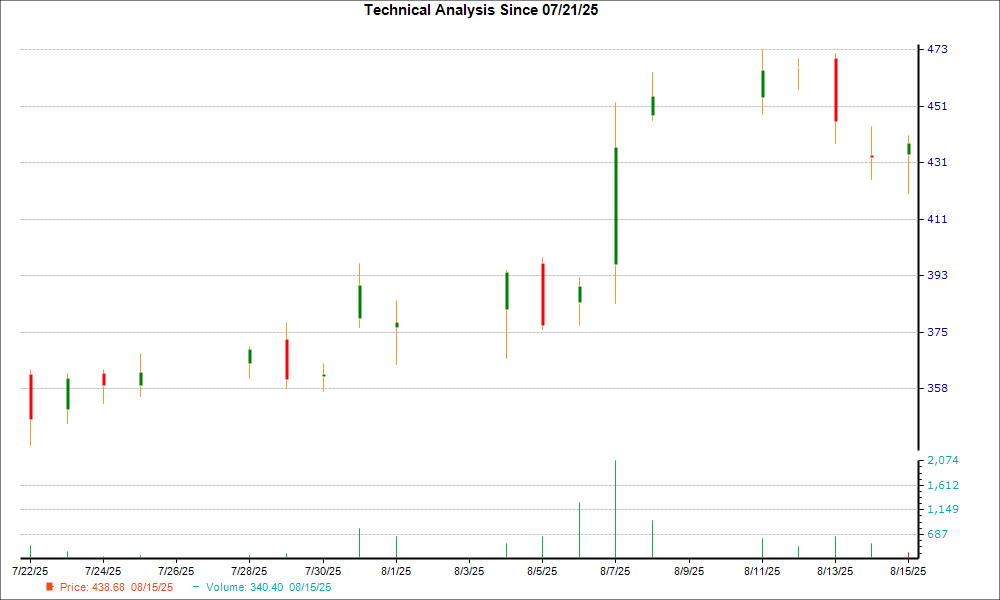This screenshot has width=1000, height=600.
Task: Click the 8/7/25 date label
Action: pyautogui.click(x=615, y=571)
